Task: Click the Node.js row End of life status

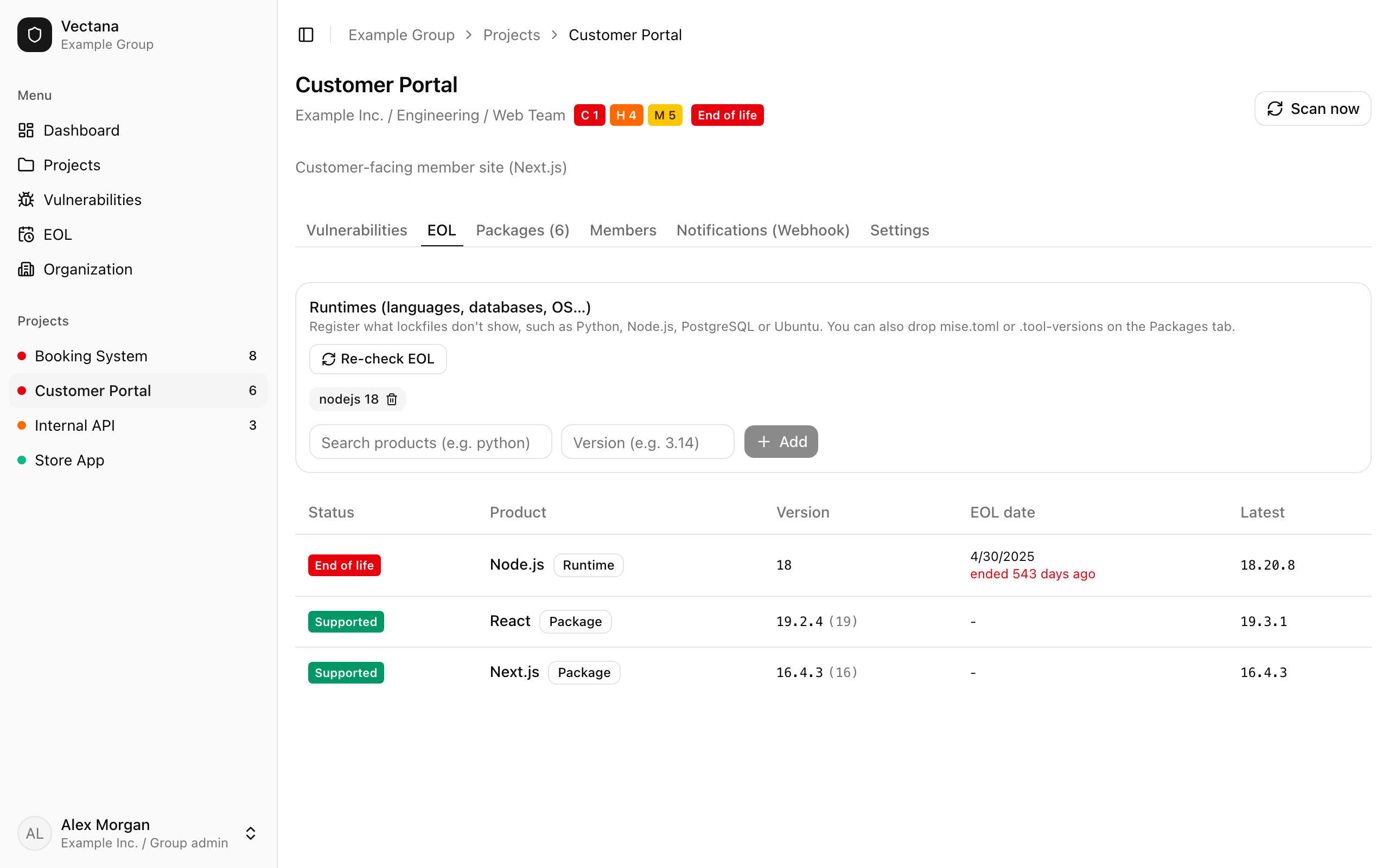Action: (x=345, y=565)
